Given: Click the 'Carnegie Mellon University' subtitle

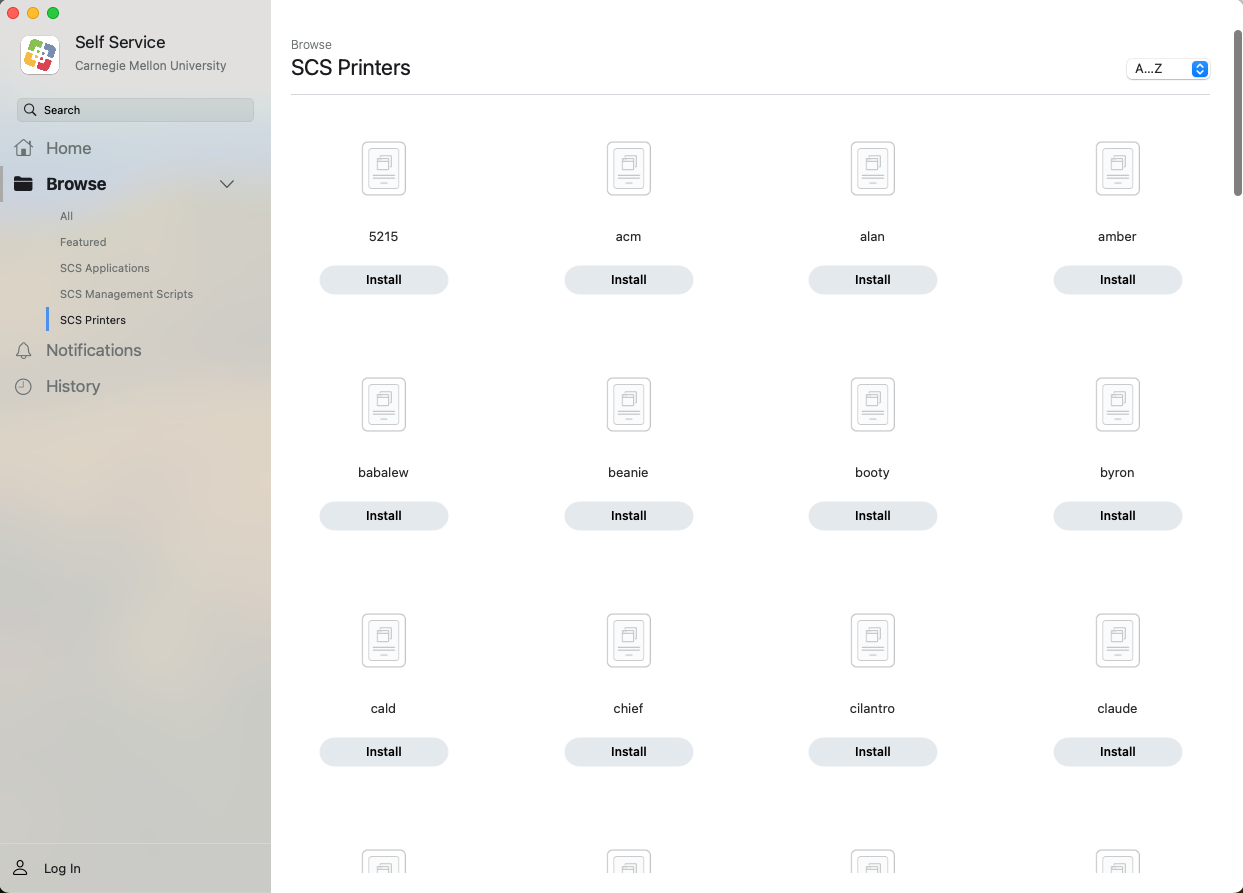Looking at the screenshot, I should (151, 66).
